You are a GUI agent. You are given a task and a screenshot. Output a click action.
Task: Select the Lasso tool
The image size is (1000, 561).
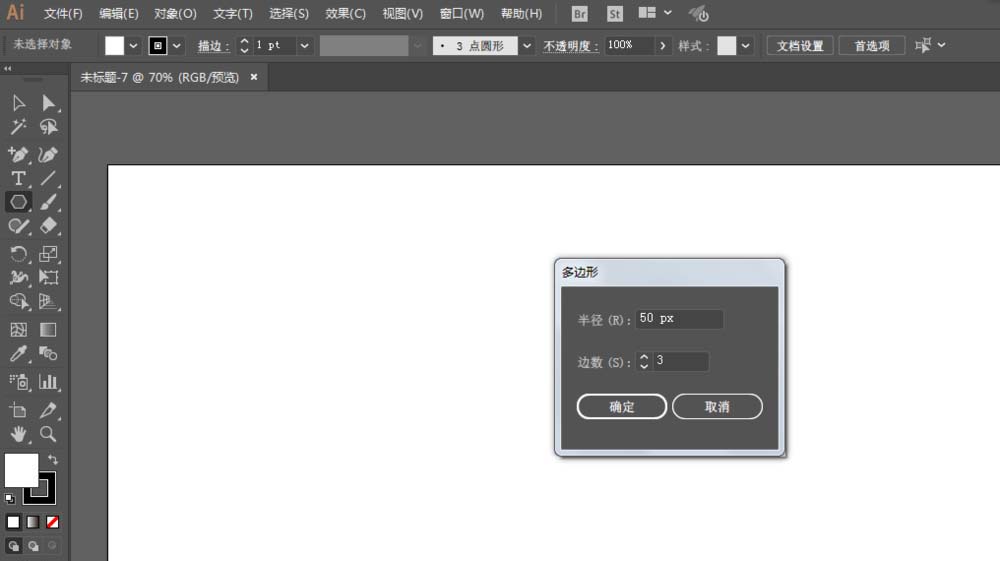tap(48, 127)
